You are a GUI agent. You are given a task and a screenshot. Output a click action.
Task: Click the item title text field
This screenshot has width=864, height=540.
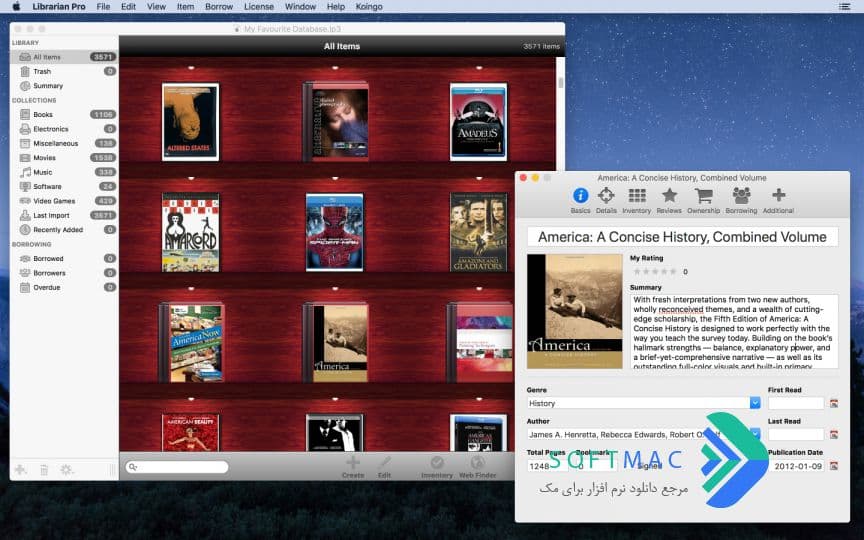click(x=682, y=237)
